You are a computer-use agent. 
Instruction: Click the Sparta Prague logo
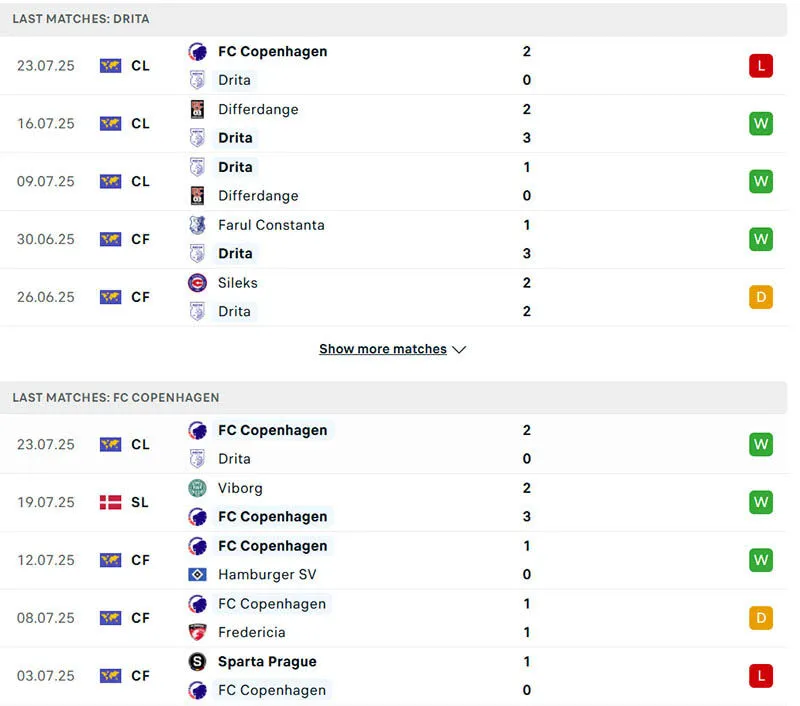click(x=197, y=662)
